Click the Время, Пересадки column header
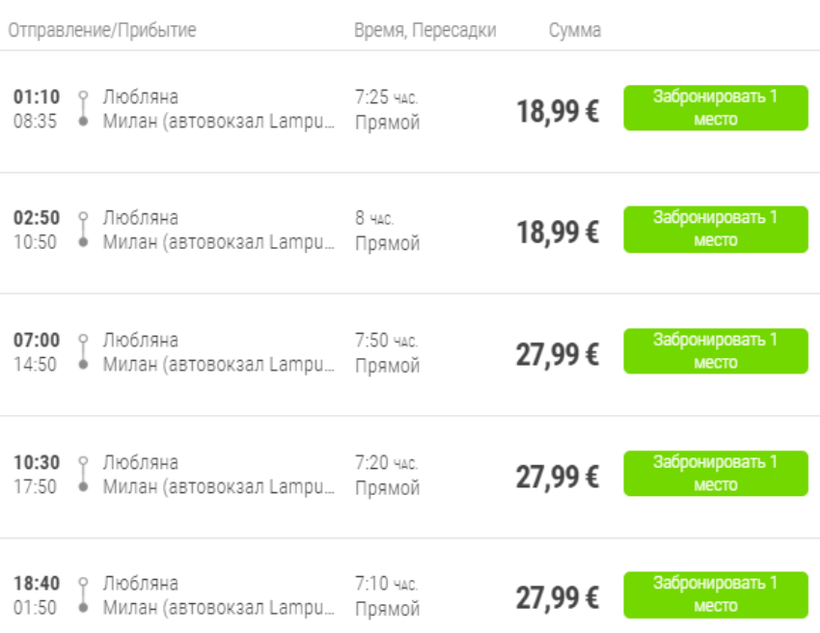The width and height of the screenshot is (820, 633). pyautogui.click(x=425, y=30)
